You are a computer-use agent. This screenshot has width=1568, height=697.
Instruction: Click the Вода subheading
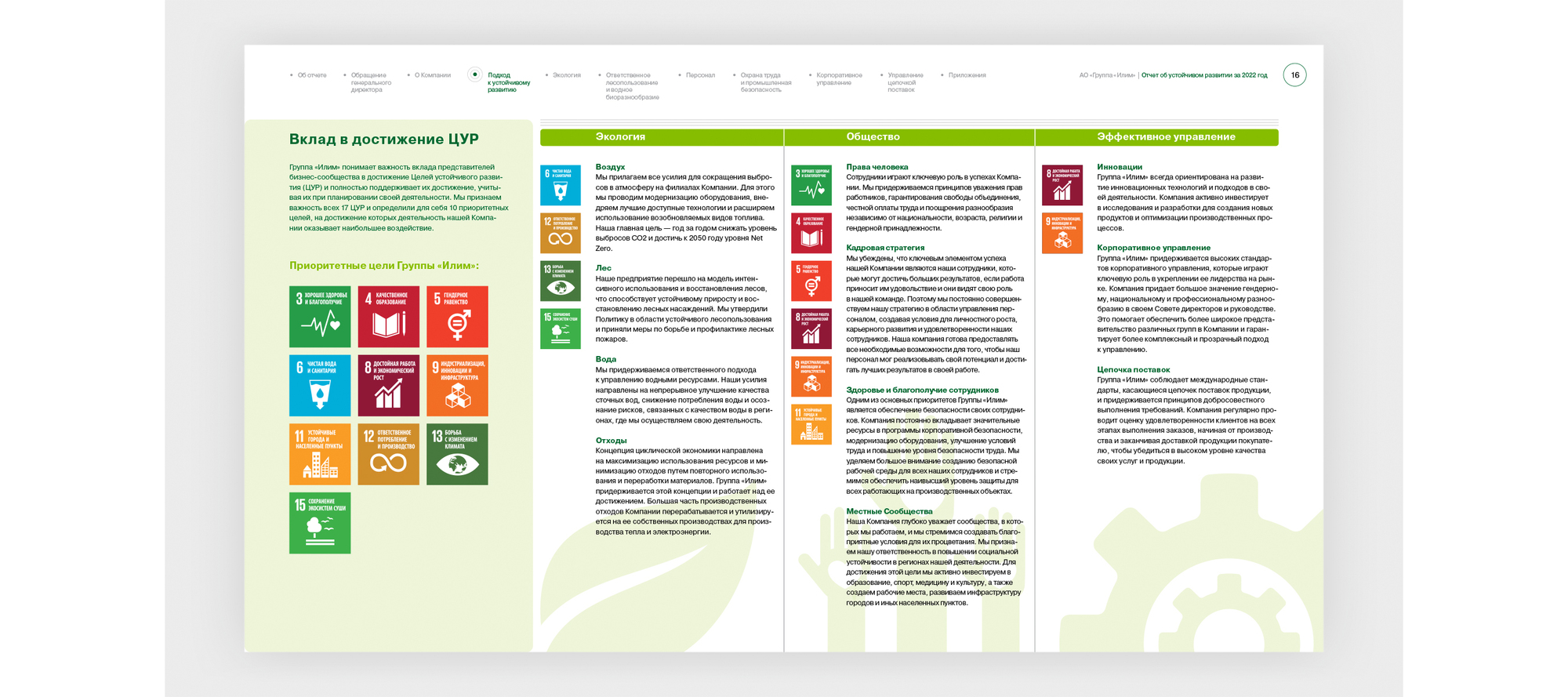coord(605,359)
